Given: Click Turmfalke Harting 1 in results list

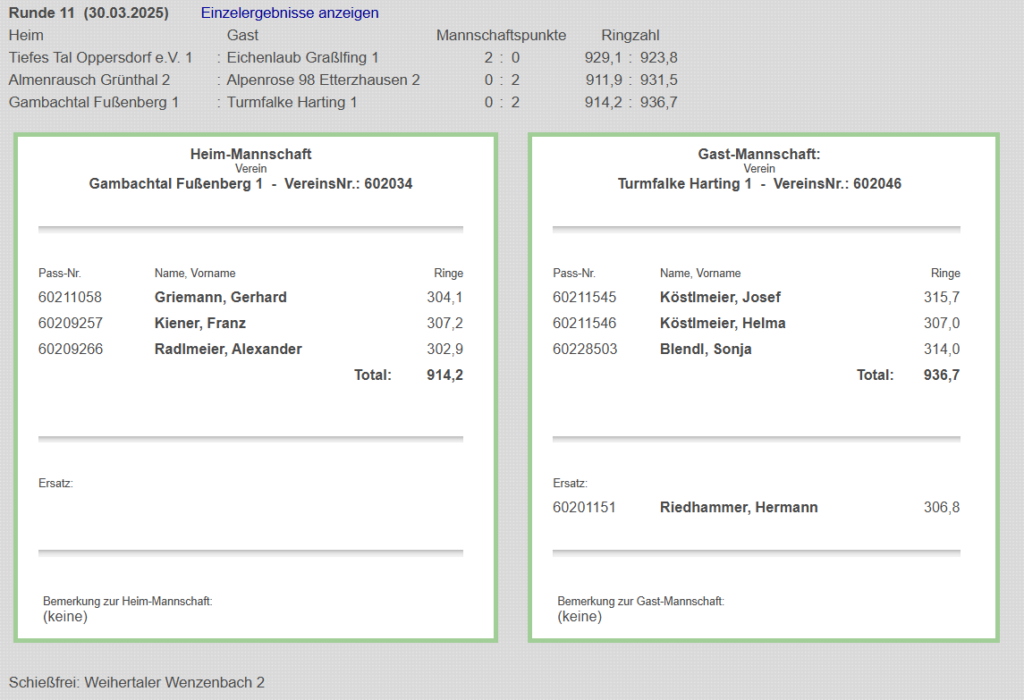Looking at the screenshot, I should point(292,102).
